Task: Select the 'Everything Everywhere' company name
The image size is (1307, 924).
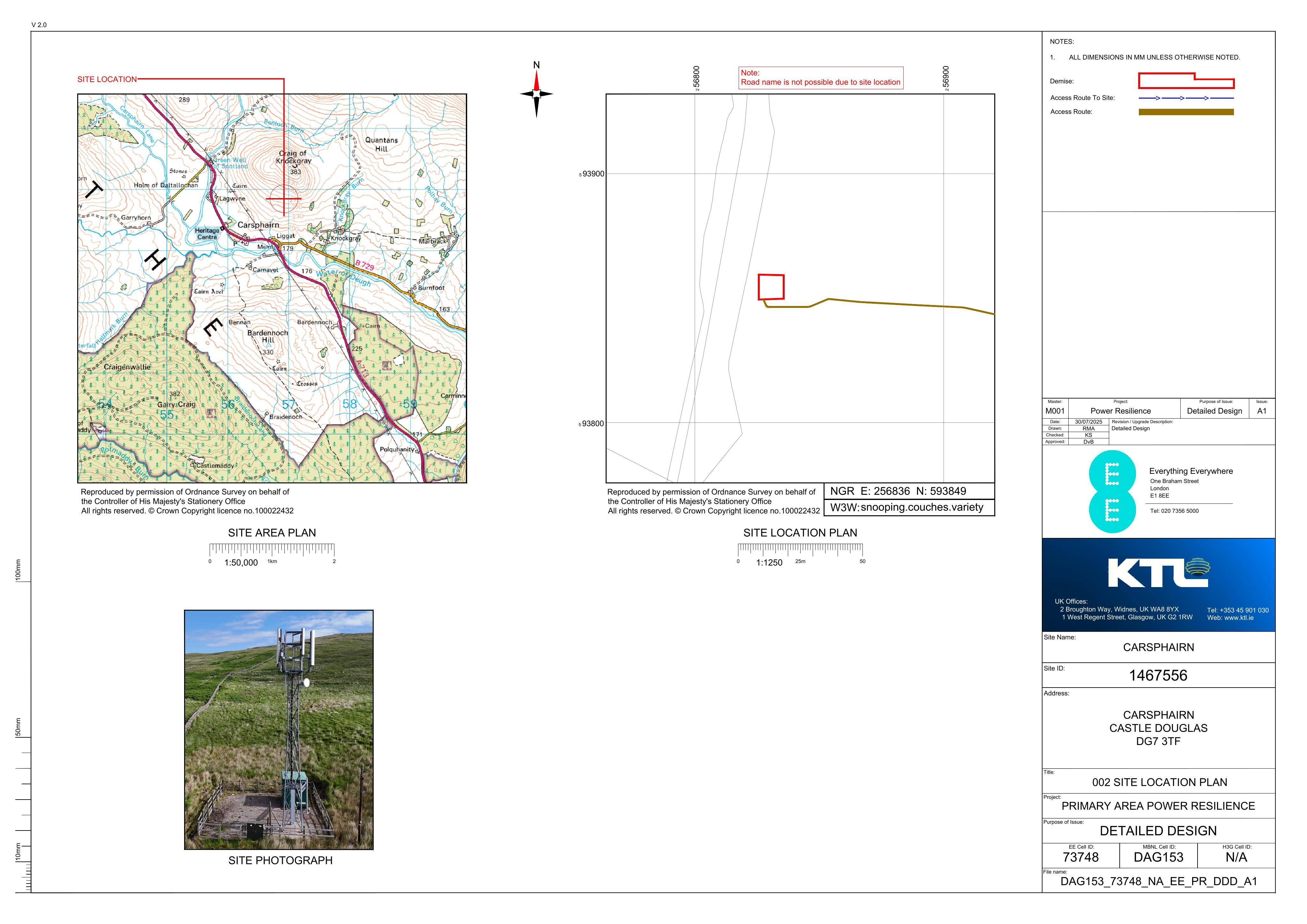Action: coord(1191,471)
